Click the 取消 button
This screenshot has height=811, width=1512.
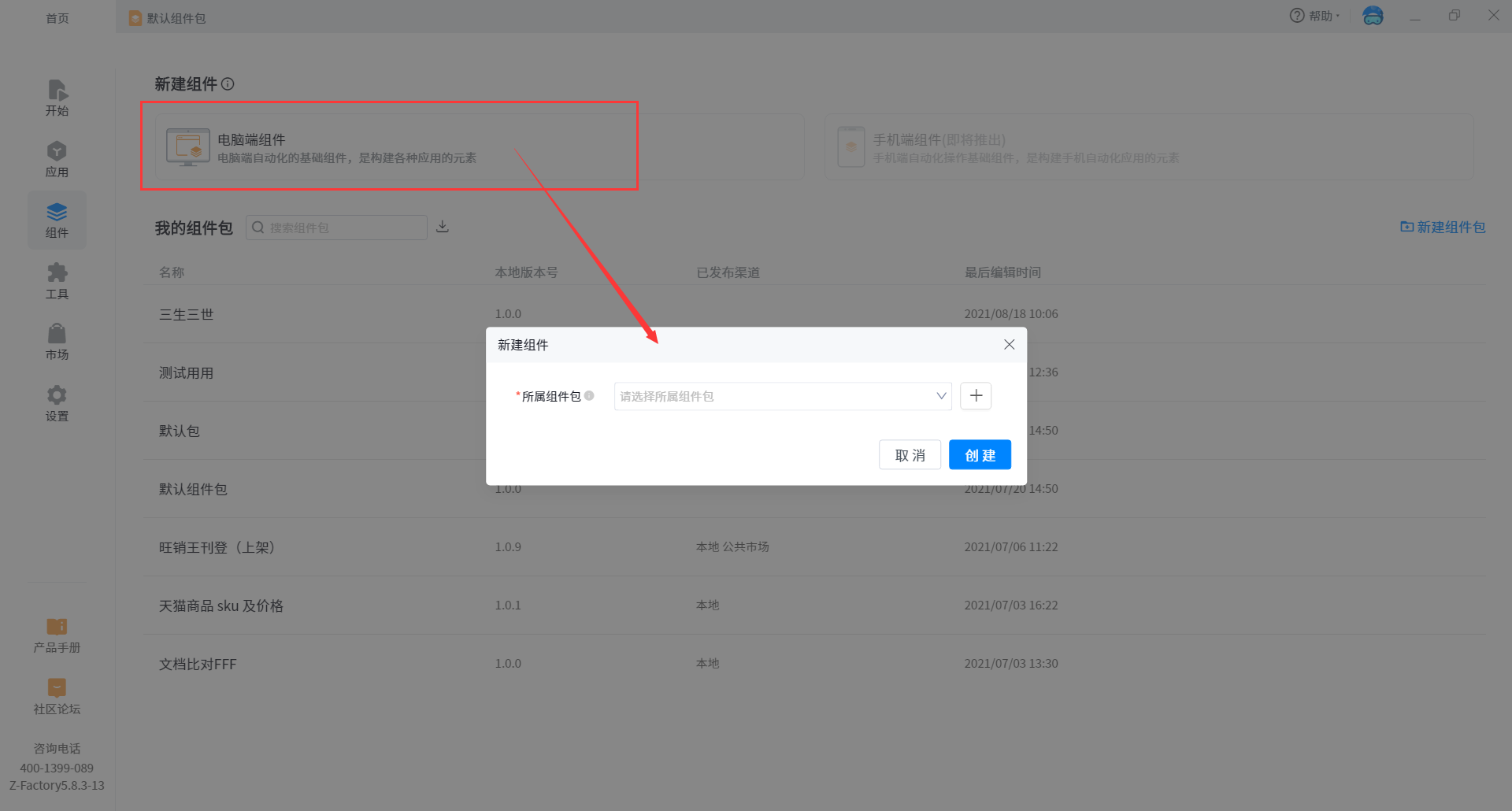tap(910, 455)
